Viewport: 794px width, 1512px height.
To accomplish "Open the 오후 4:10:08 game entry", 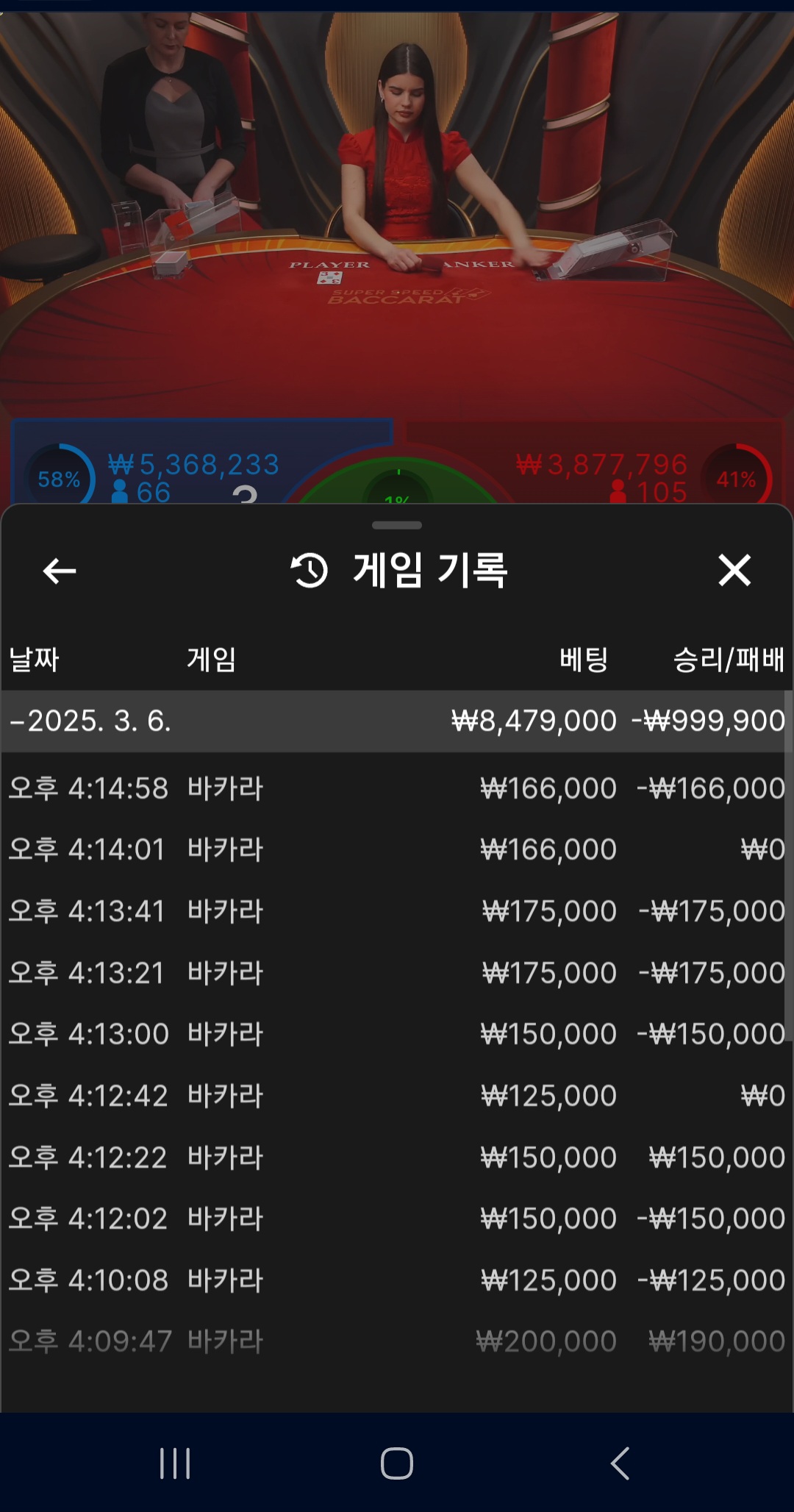I will point(397,1280).
